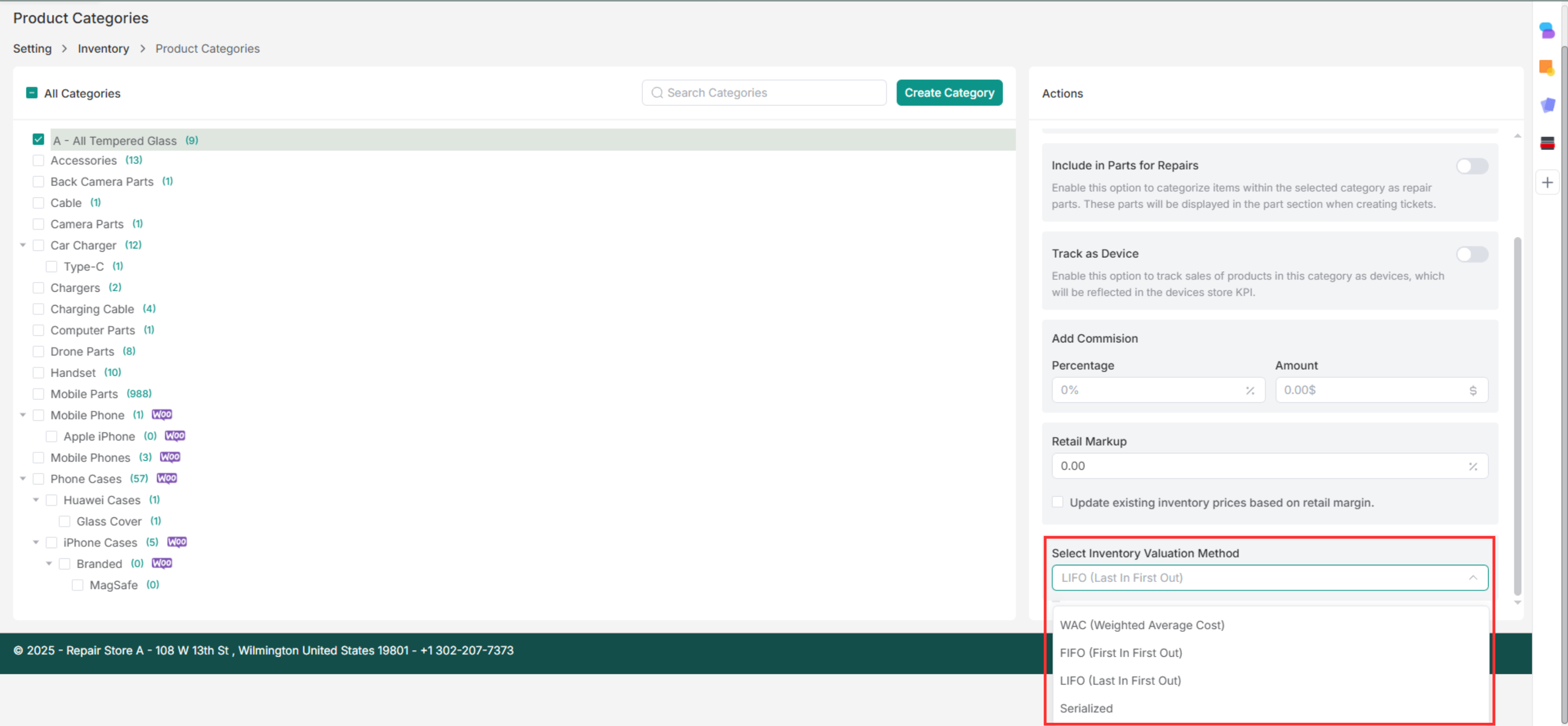Collapse the Huawei Cases tree node
Screen dimensions: 1568x726
(x=36, y=500)
